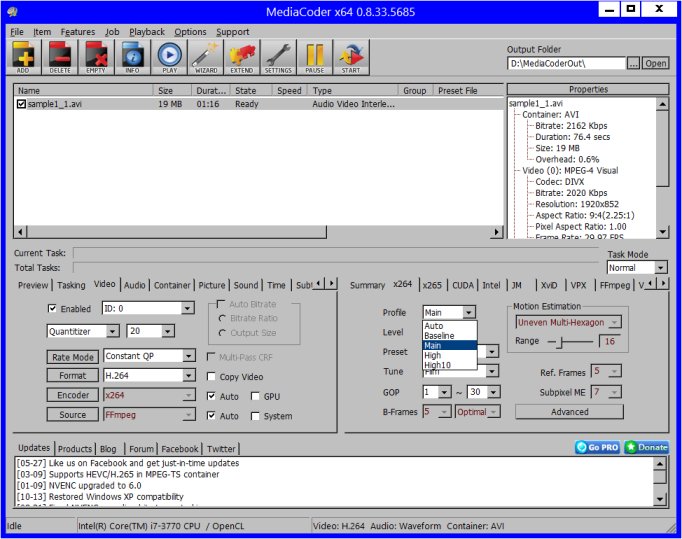The image size is (682, 539).
Task: Toggle the encoder Auto checkbox
Action: [211, 396]
